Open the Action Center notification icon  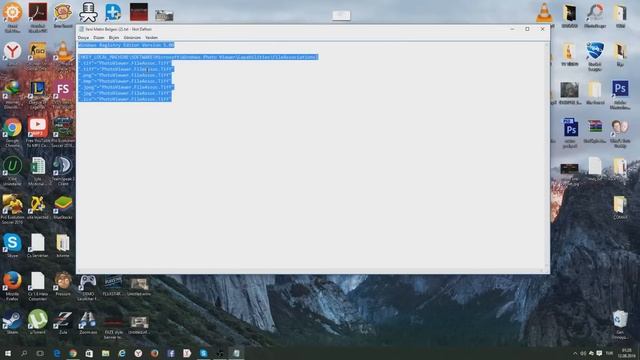[x=599, y=353]
